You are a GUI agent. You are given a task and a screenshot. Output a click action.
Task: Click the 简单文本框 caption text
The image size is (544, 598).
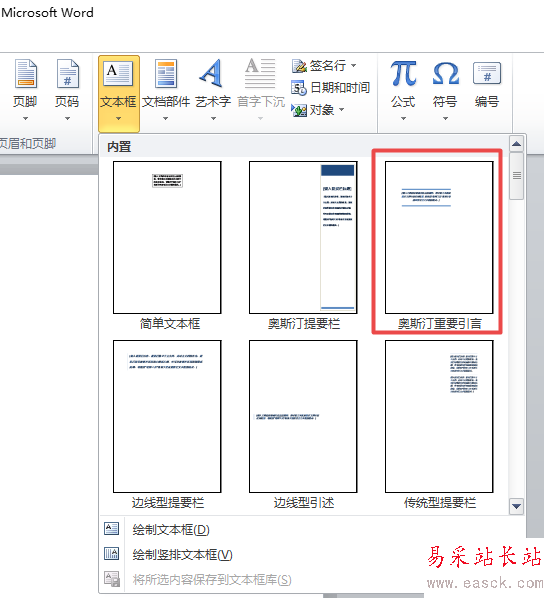170,324
